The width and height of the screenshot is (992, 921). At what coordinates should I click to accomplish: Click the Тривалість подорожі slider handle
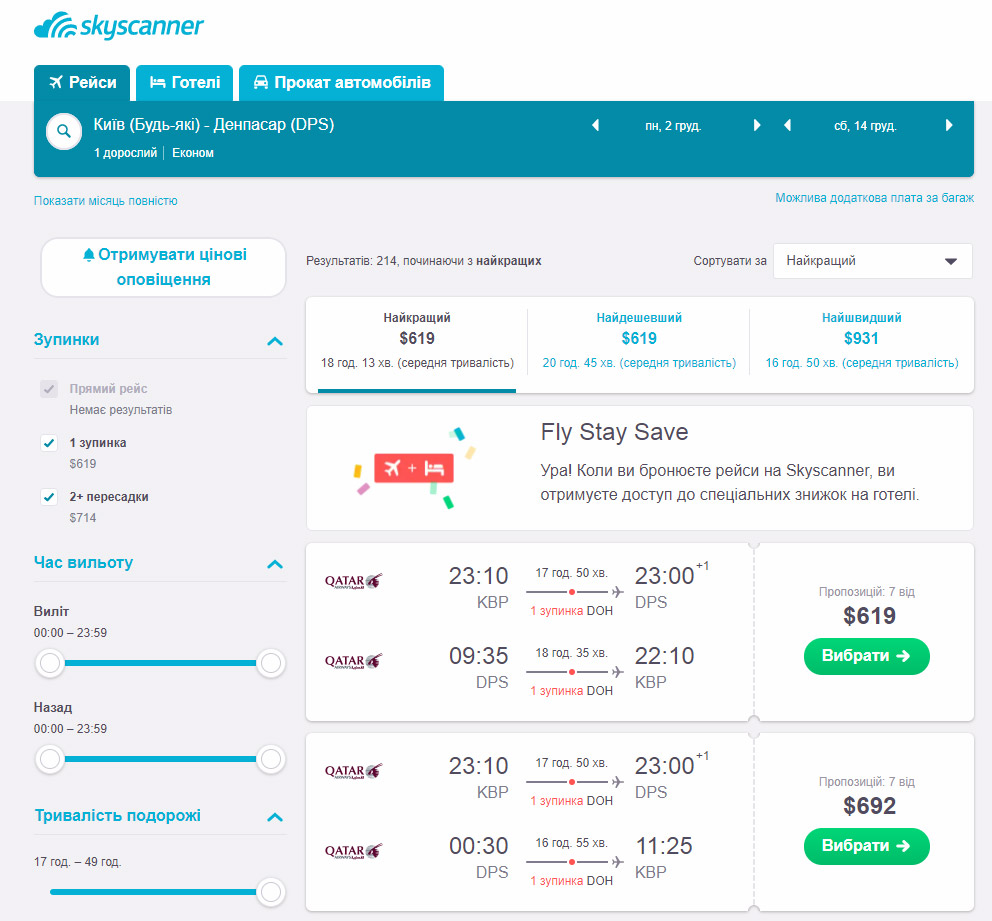[x=270, y=891]
